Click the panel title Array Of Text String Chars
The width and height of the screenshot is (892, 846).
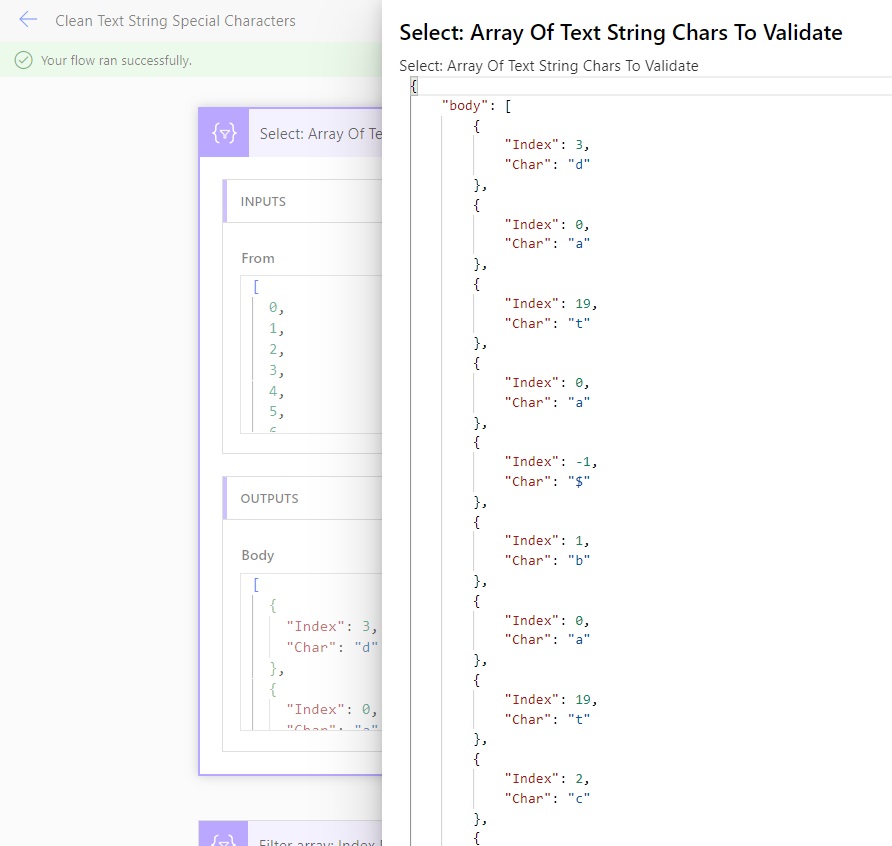(x=621, y=32)
